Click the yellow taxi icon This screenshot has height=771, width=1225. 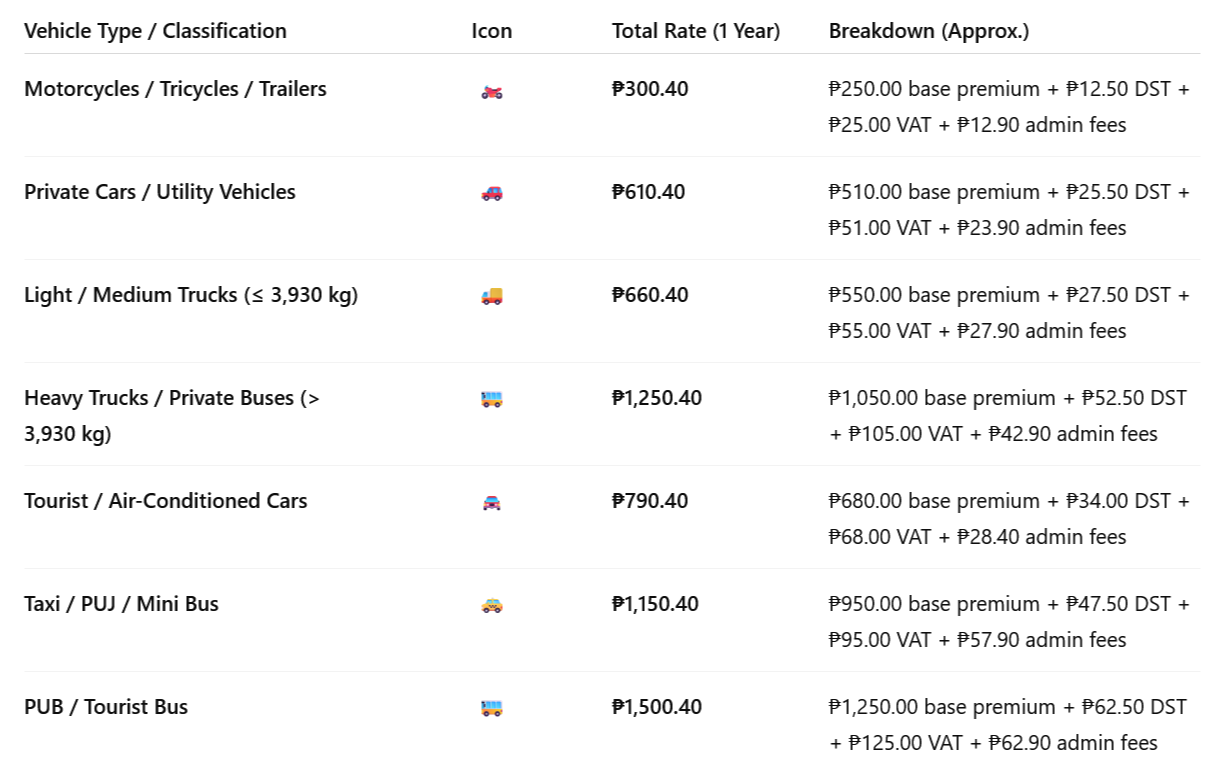click(491, 605)
